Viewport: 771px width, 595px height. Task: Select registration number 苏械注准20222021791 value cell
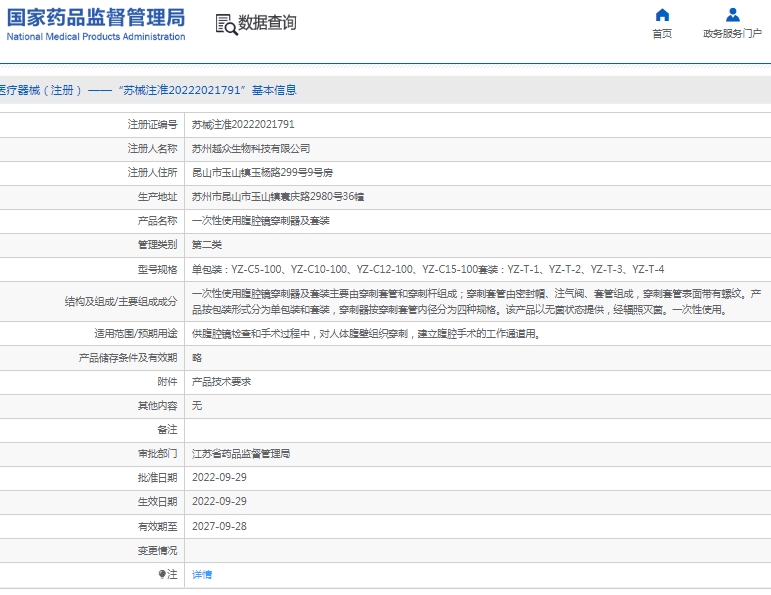(x=243, y=124)
